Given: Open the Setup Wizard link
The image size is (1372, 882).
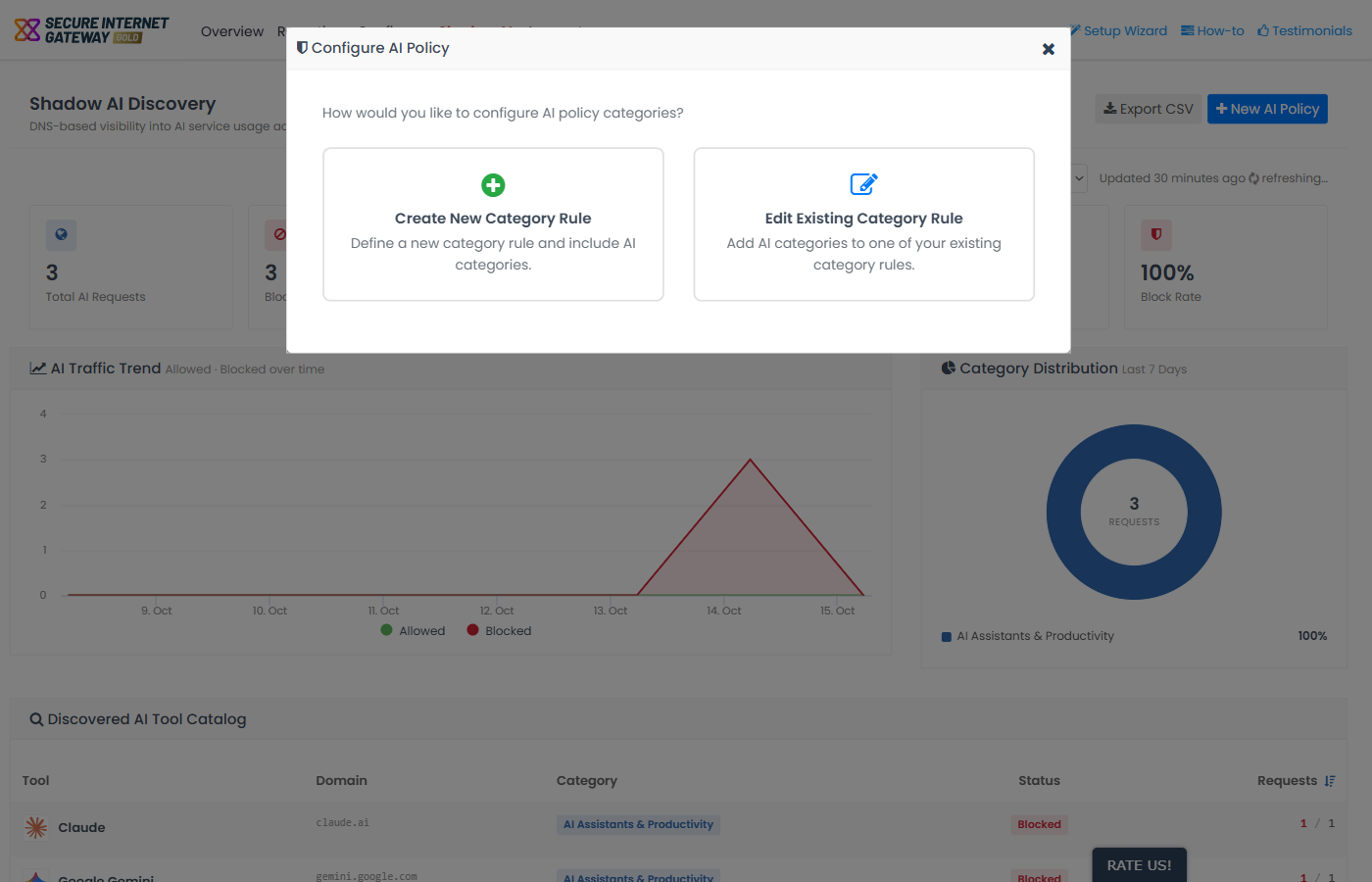Looking at the screenshot, I should 1118,30.
